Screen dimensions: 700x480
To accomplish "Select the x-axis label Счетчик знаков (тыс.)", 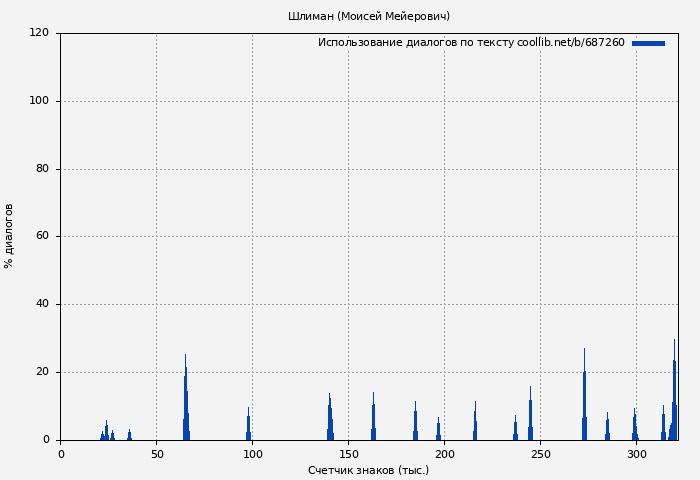I will pos(368,470).
